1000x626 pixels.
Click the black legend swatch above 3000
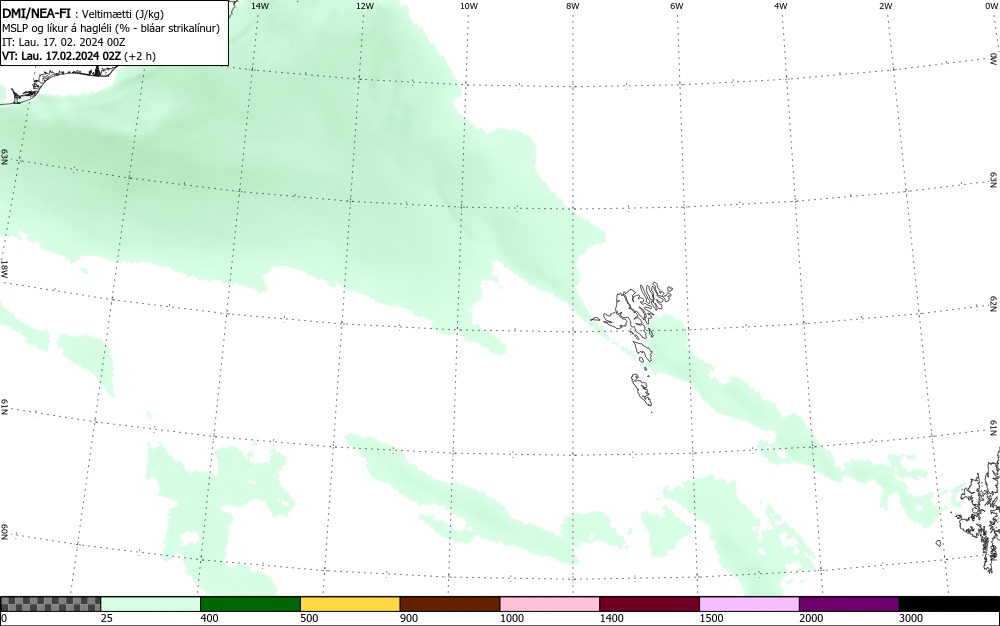click(949, 604)
